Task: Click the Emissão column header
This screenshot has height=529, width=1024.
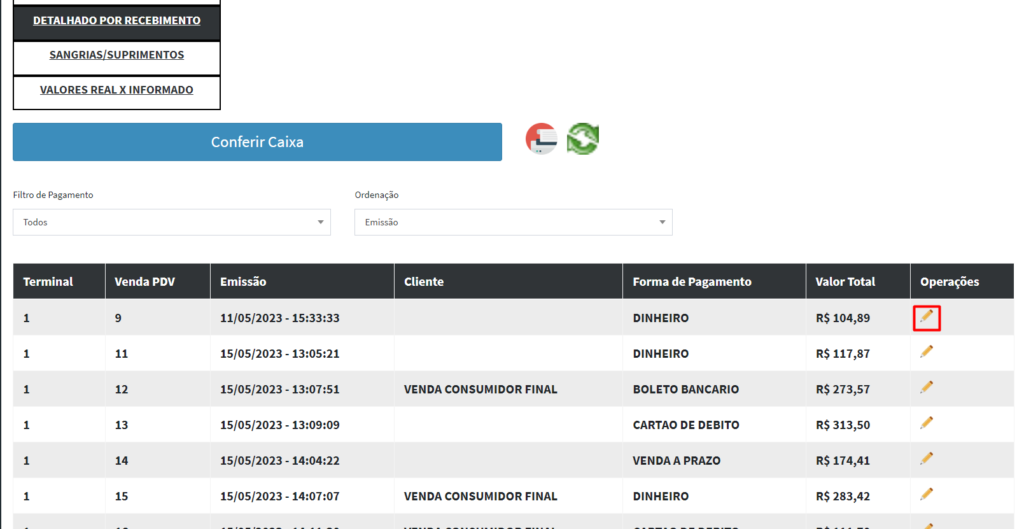Action: [244, 282]
